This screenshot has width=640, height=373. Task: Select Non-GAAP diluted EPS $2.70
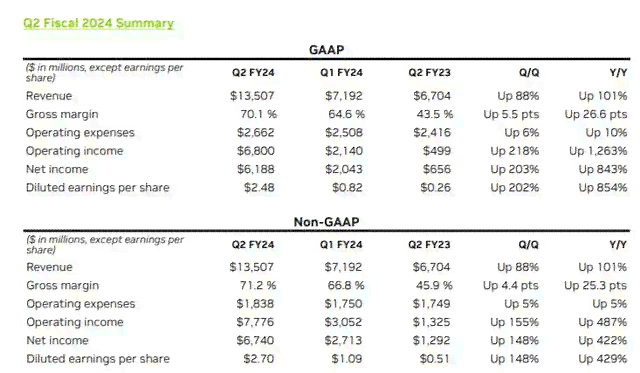tap(258, 359)
